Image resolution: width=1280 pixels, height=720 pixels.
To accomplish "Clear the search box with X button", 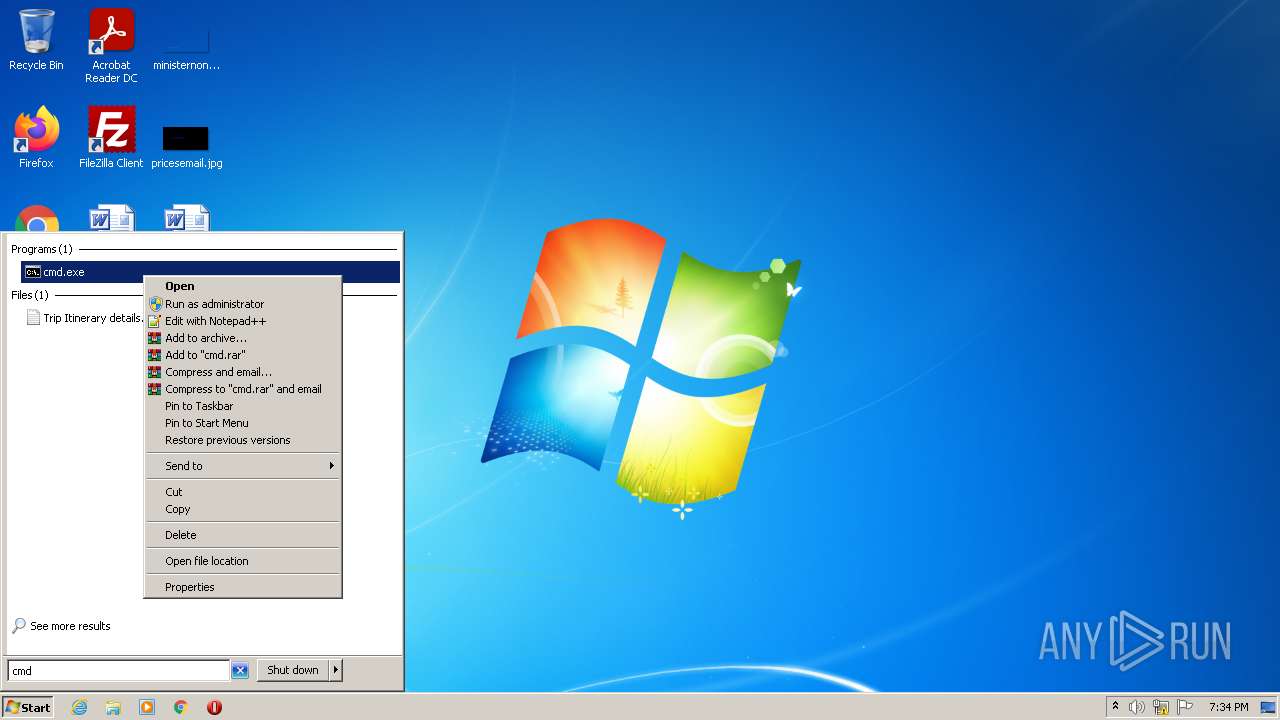I will [240, 671].
